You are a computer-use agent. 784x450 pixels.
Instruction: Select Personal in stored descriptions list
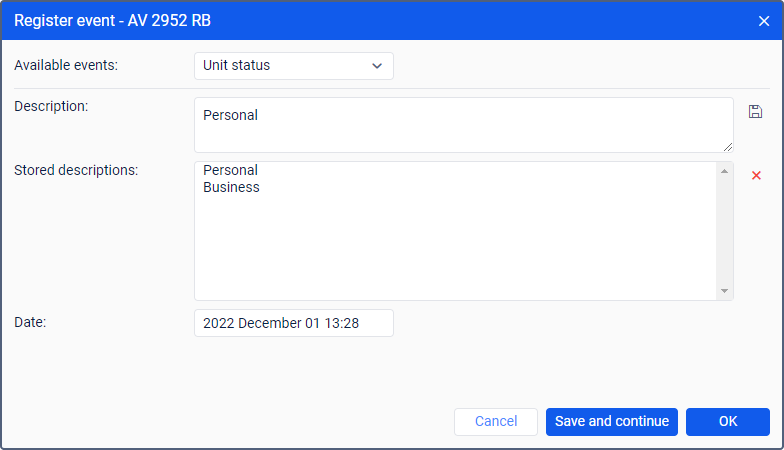point(230,171)
